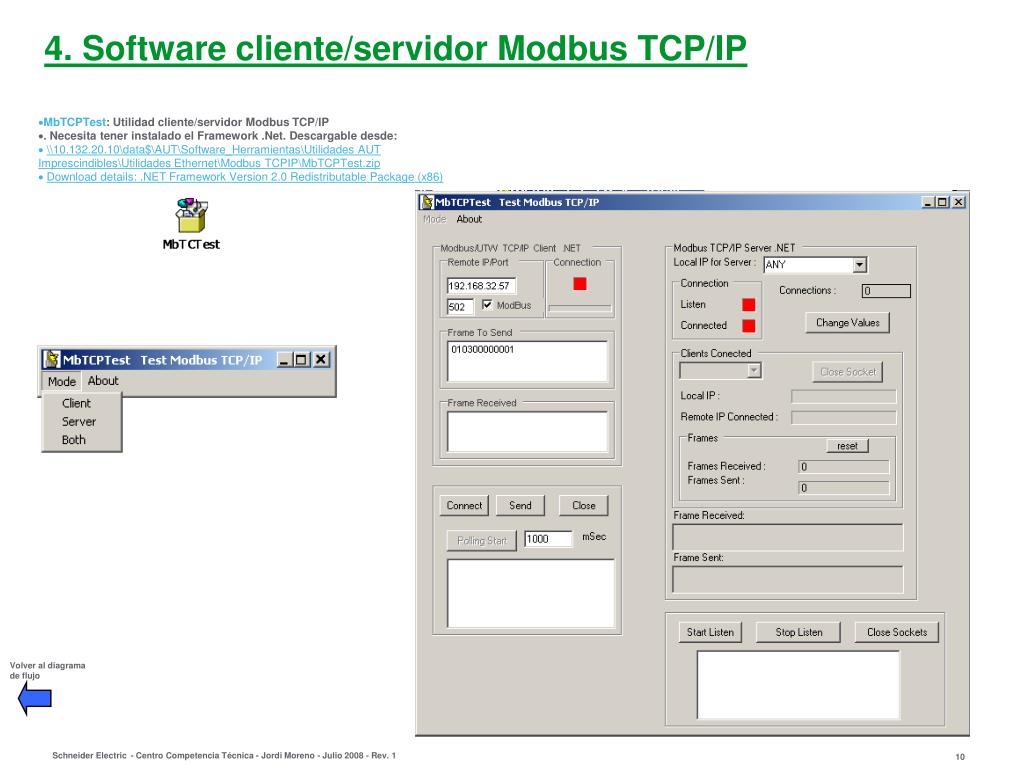Click the server Frame Received box

point(788,537)
